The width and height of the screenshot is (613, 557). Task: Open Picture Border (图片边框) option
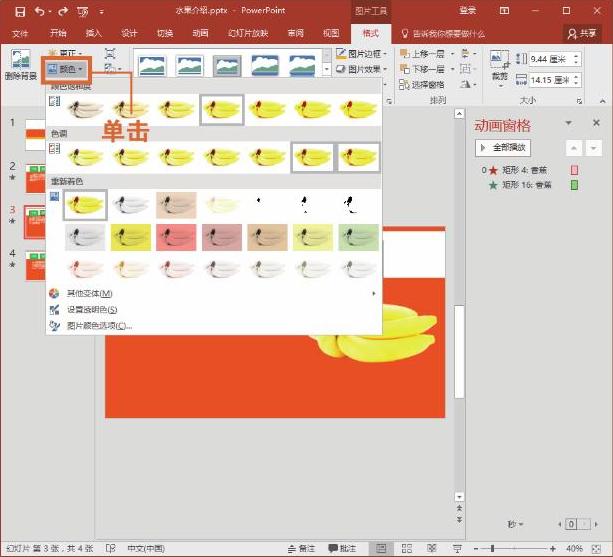coord(362,54)
